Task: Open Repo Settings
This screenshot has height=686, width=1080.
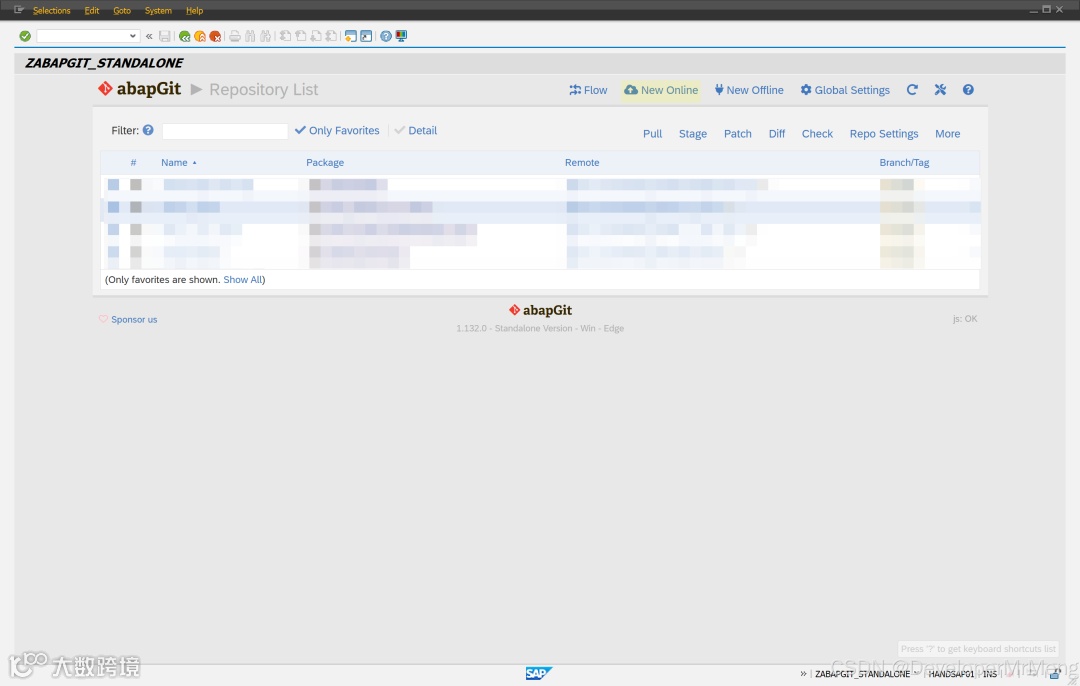Action: pyautogui.click(x=884, y=134)
